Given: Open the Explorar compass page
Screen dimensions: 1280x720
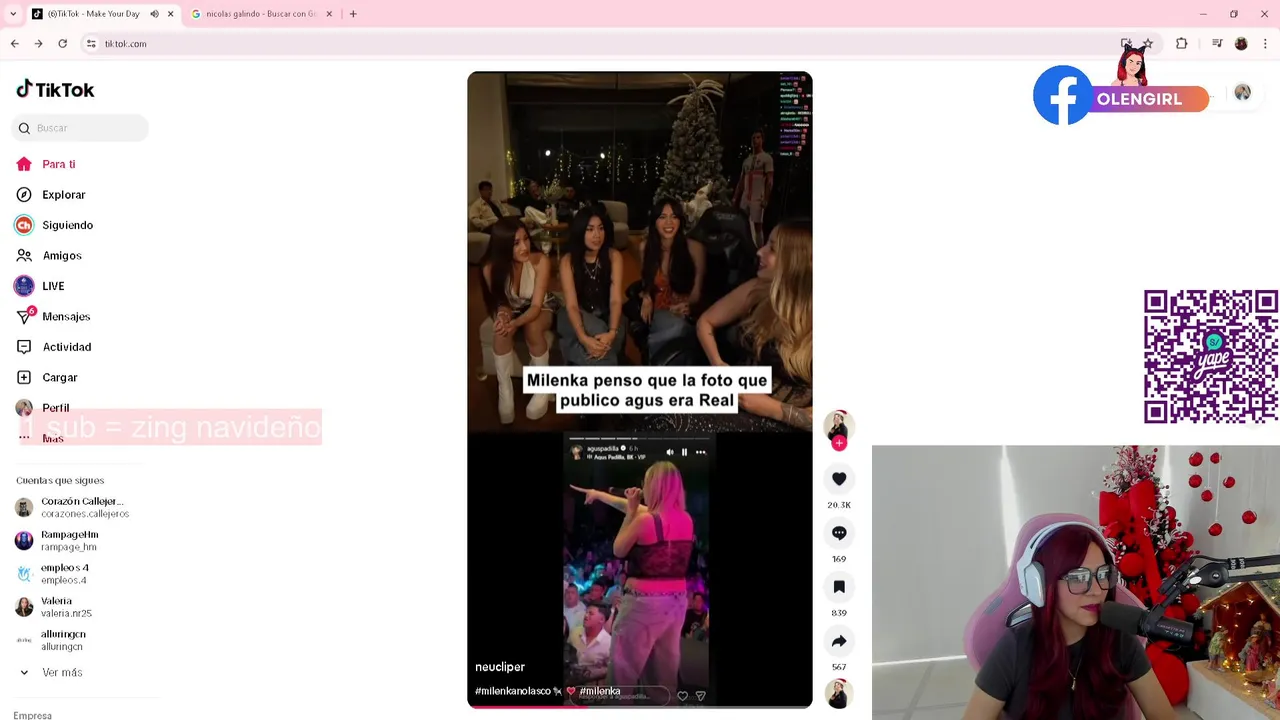Looking at the screenshot, I should click(51, 195).
